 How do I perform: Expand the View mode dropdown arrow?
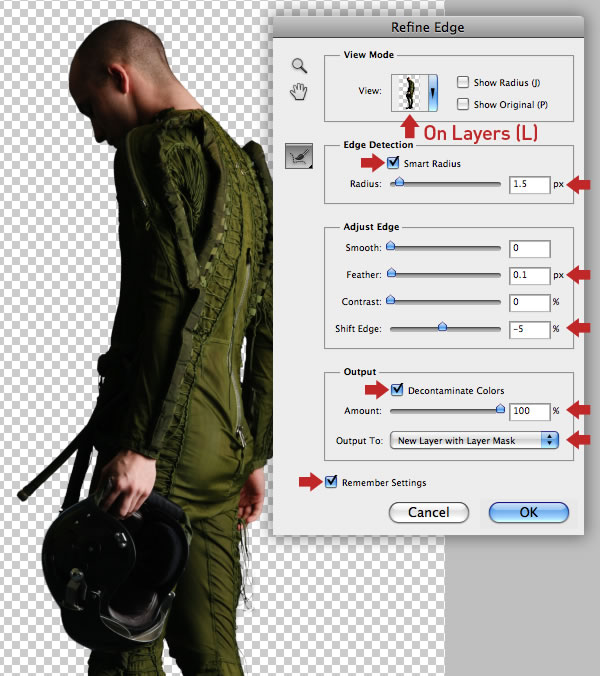(x=433, y=93)
